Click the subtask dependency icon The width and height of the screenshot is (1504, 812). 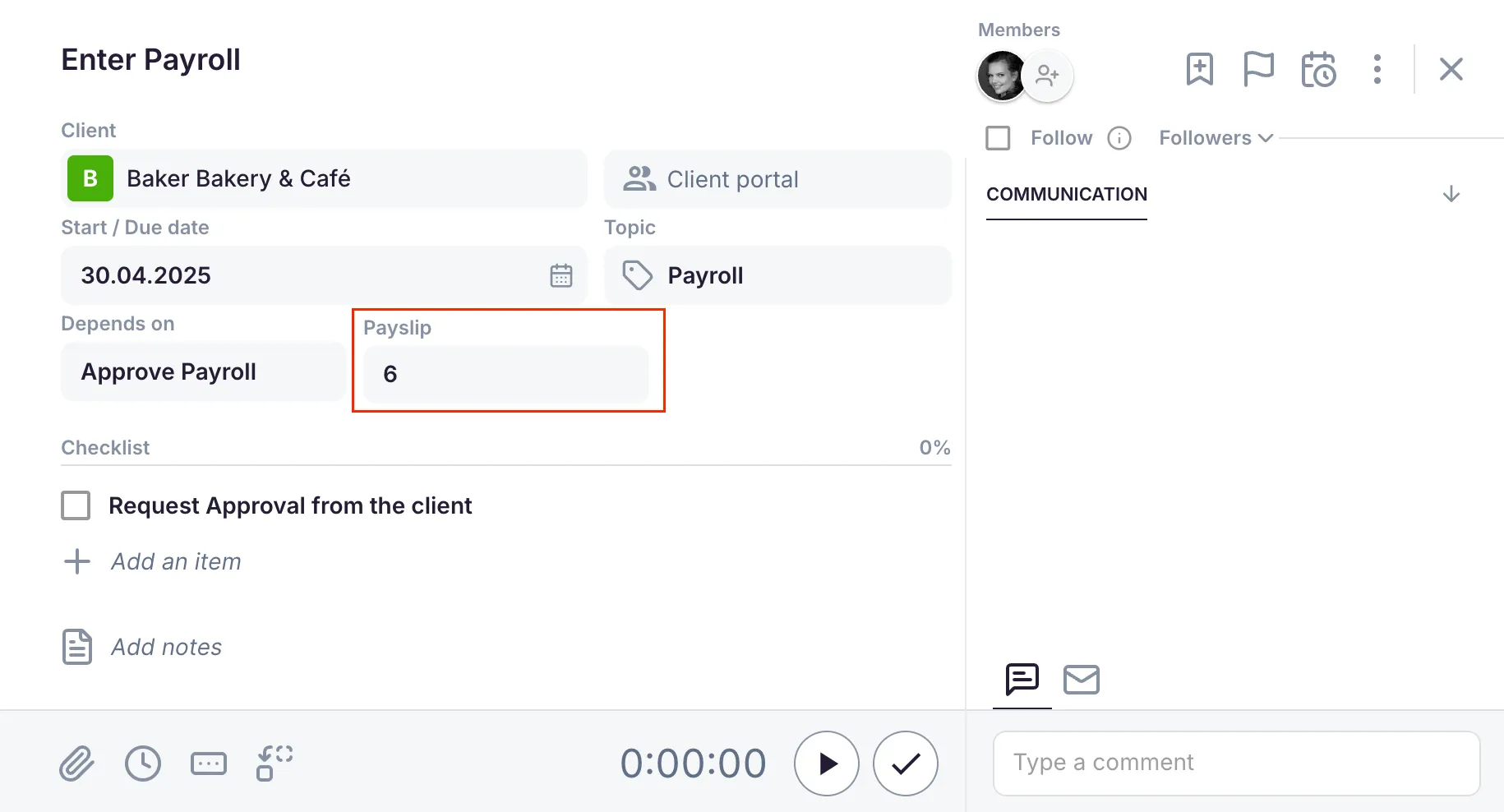coord(275,764)
